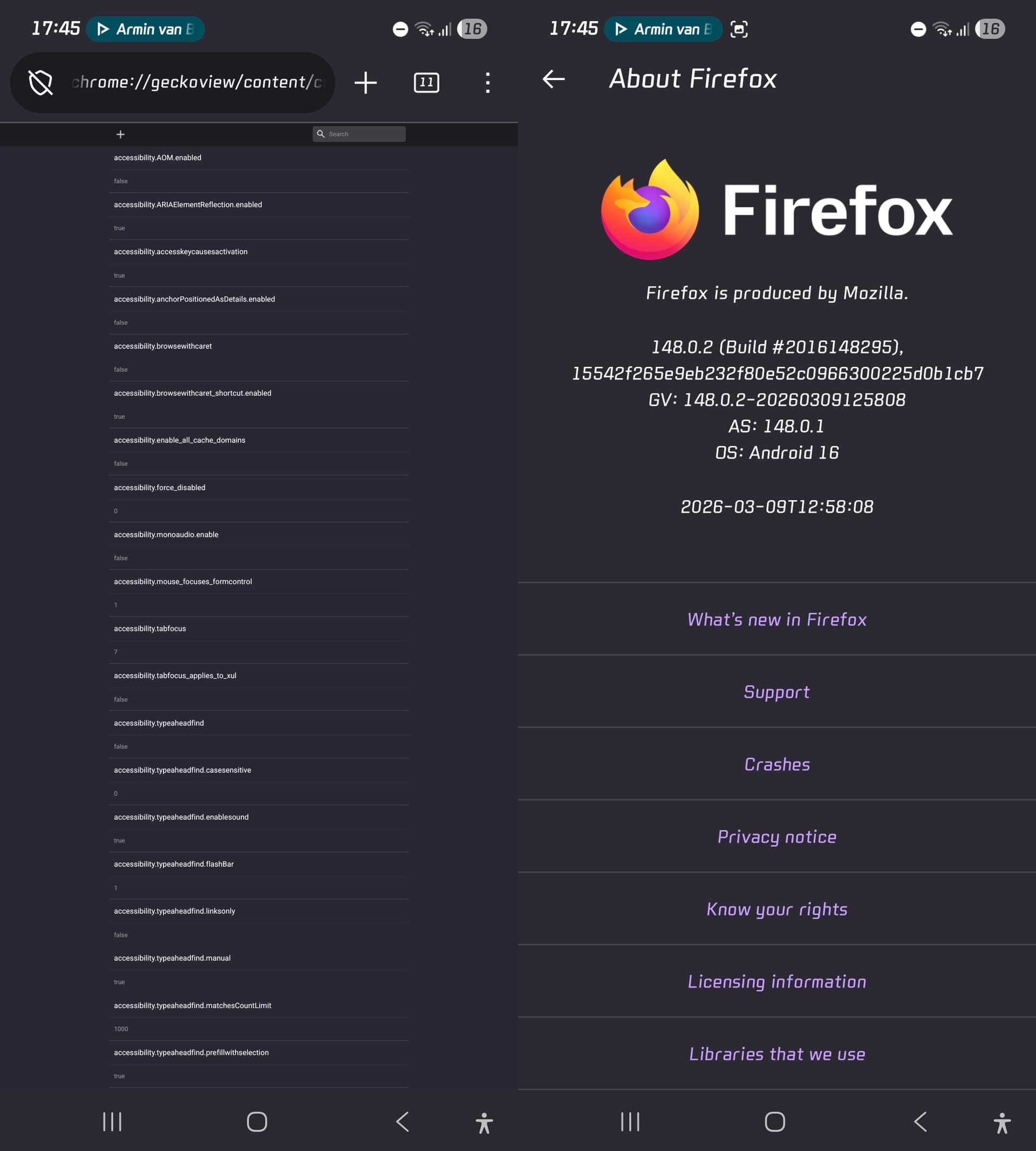Open Licensing information link
This screenshot has height=1151, width=1036.
(x=776, y=982)
